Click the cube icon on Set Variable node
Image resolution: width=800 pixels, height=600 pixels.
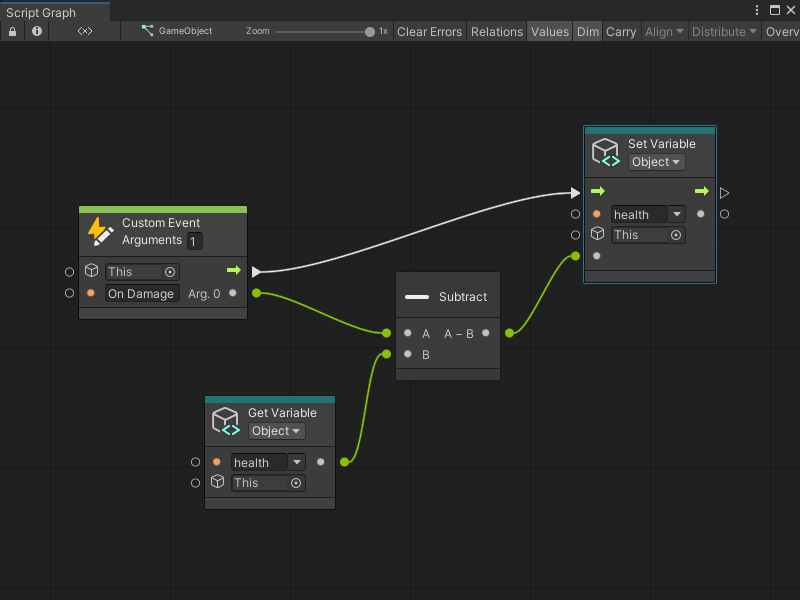point(605,152)
